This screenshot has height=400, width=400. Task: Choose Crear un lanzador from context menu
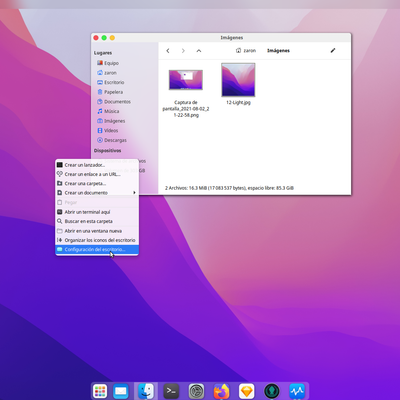point(97,165)
